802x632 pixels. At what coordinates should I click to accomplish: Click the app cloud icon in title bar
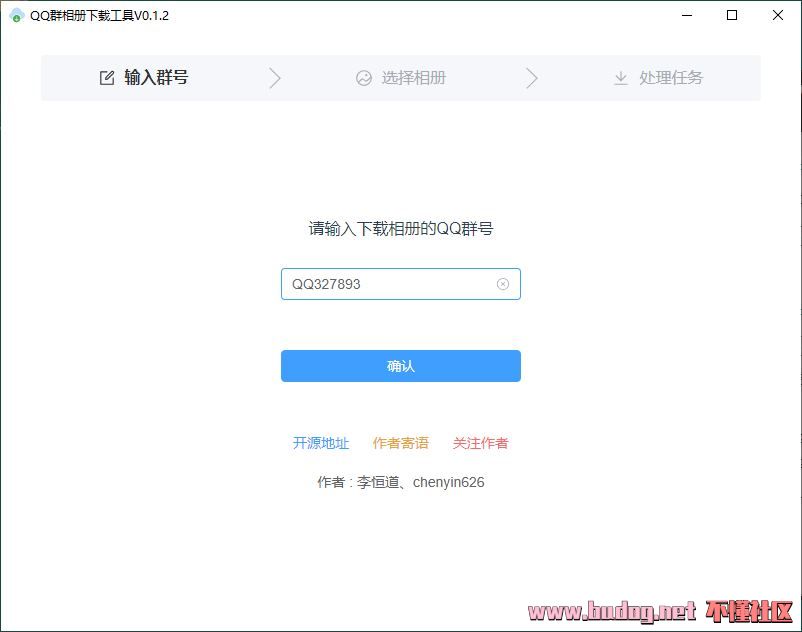click(x=16, y=15)
